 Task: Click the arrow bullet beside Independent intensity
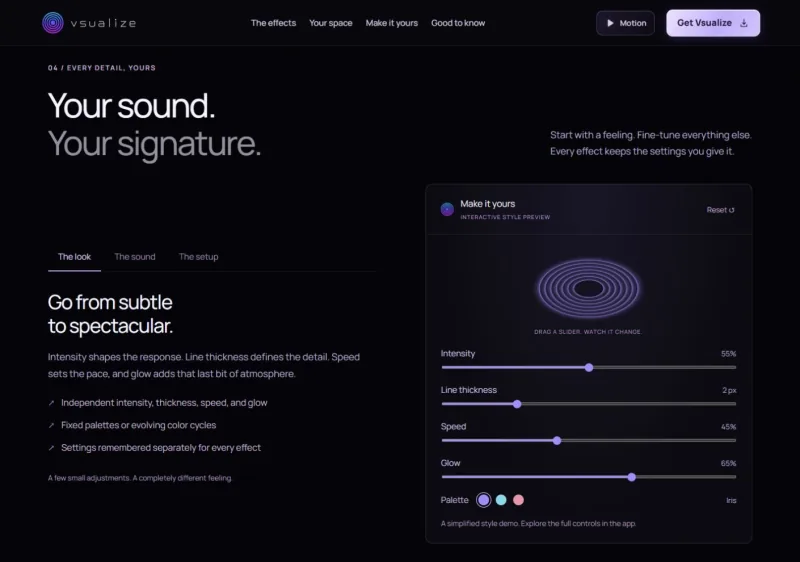tap(52, 403)
